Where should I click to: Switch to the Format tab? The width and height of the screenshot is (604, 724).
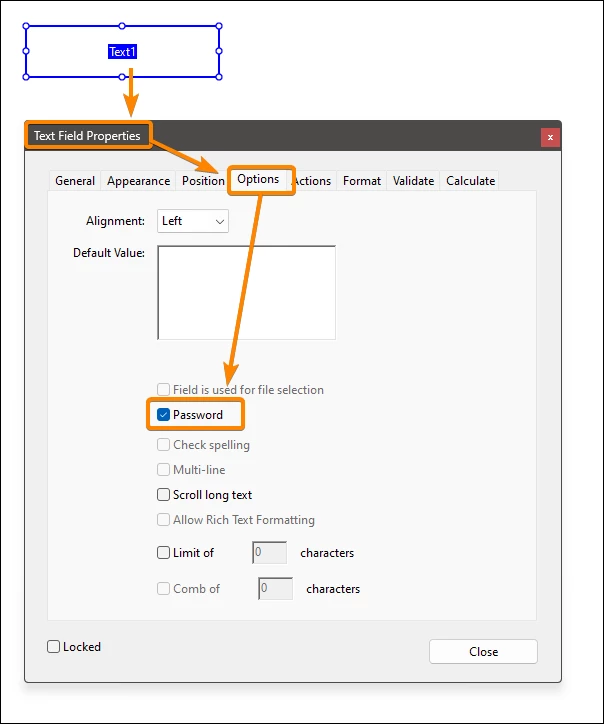(x=362, y=181)
